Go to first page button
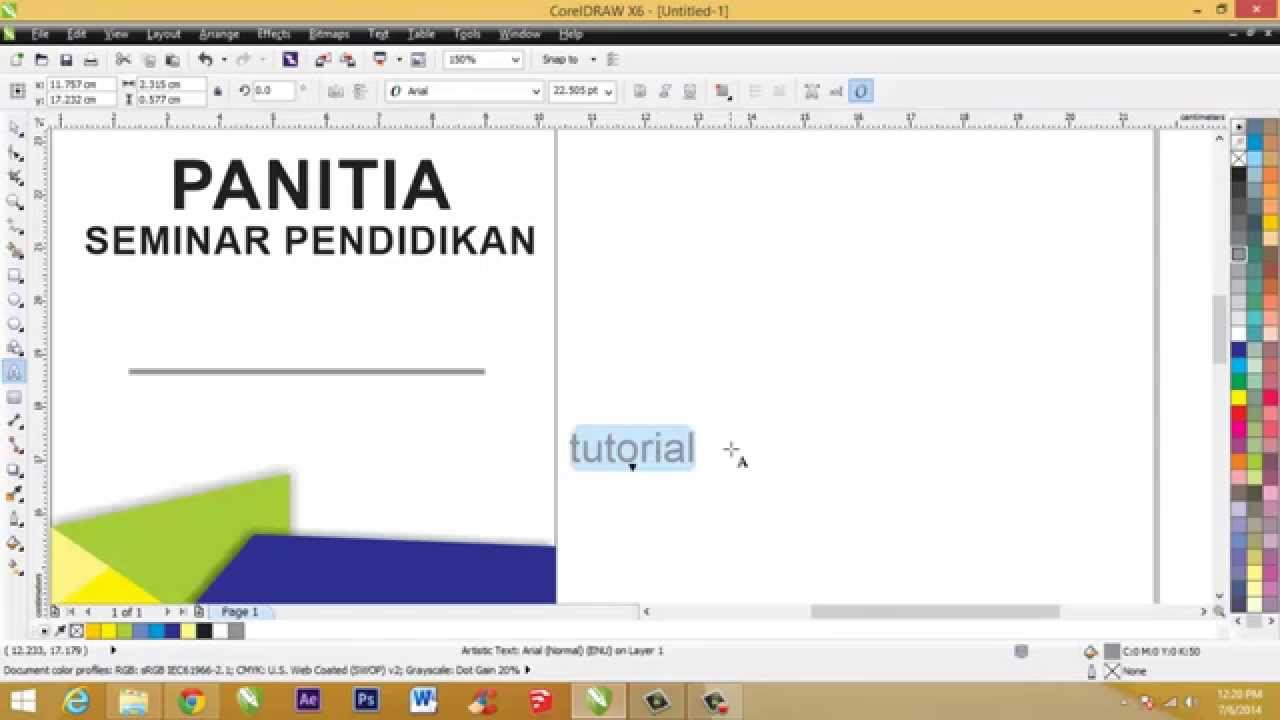Viewport: 1280px width, 720px height. tap(70, 611)
